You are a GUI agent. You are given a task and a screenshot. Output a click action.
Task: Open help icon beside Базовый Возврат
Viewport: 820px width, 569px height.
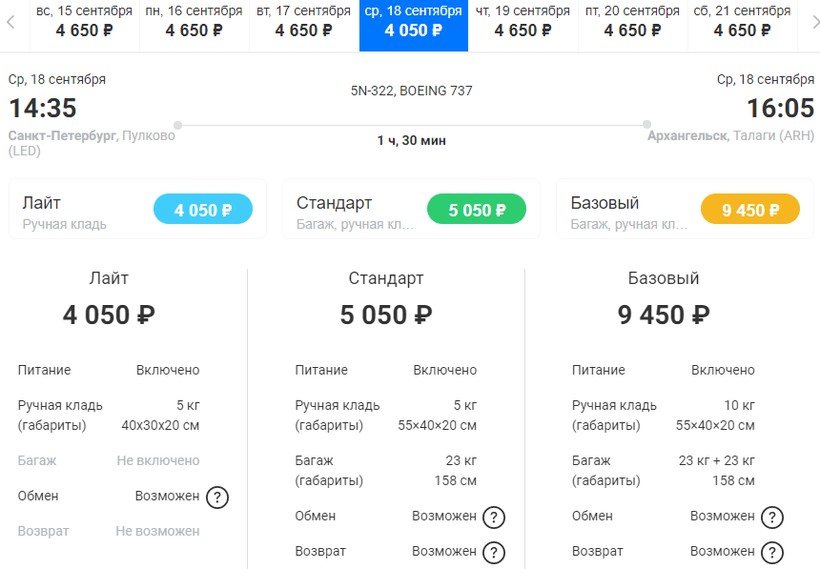click(772, 552)
